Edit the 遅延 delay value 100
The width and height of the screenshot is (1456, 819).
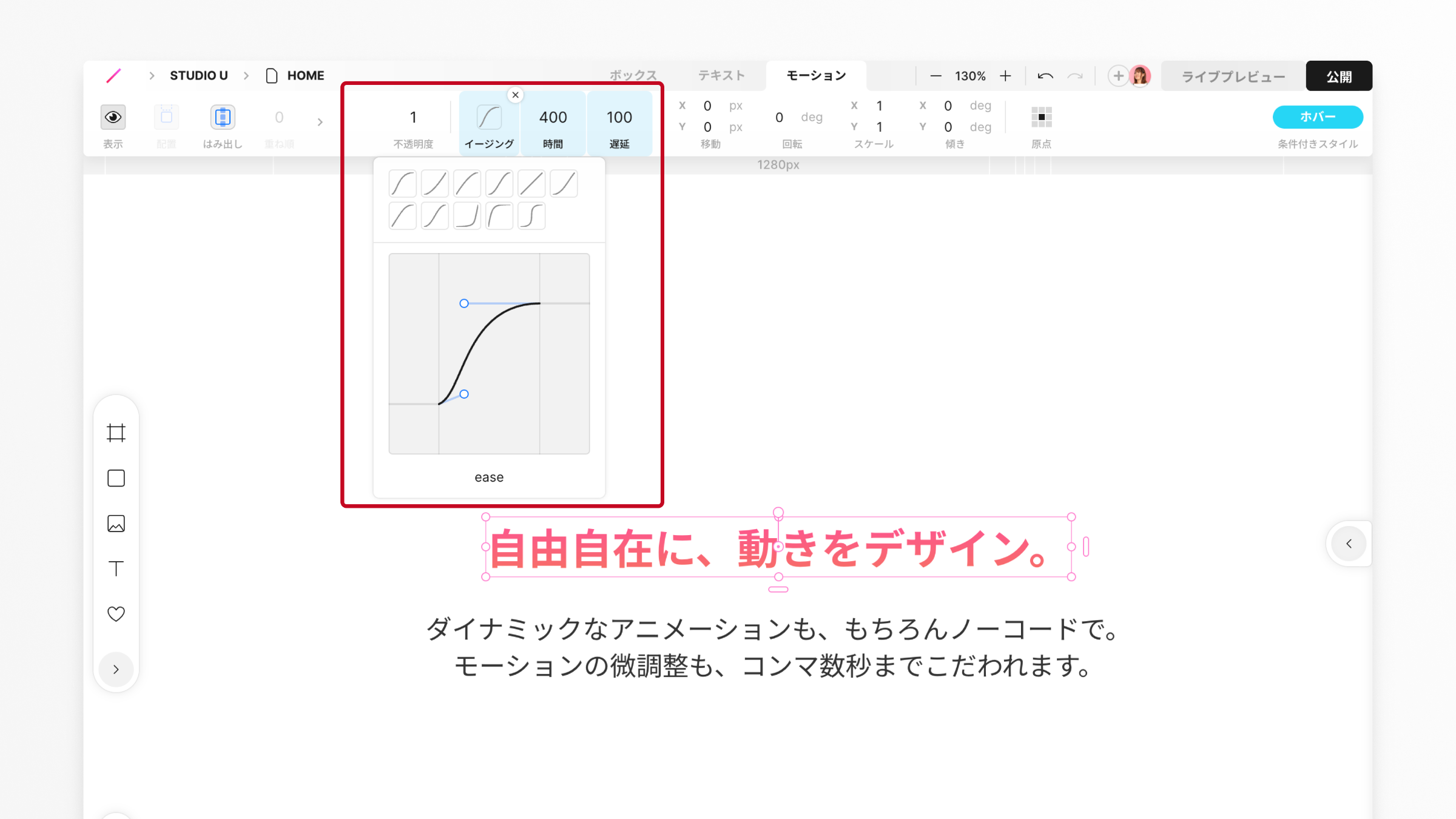[619, 117]
